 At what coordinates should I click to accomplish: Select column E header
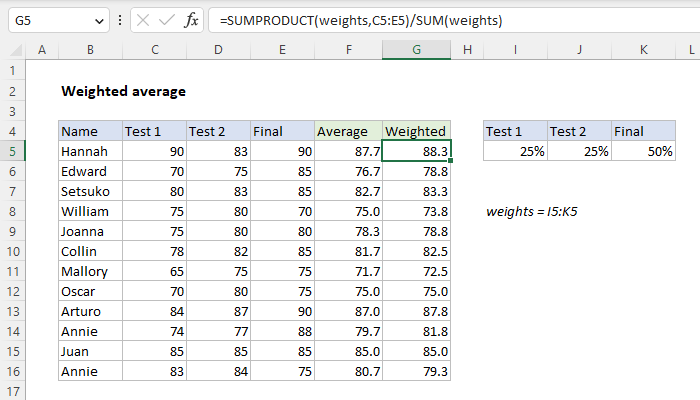[283, 50]
